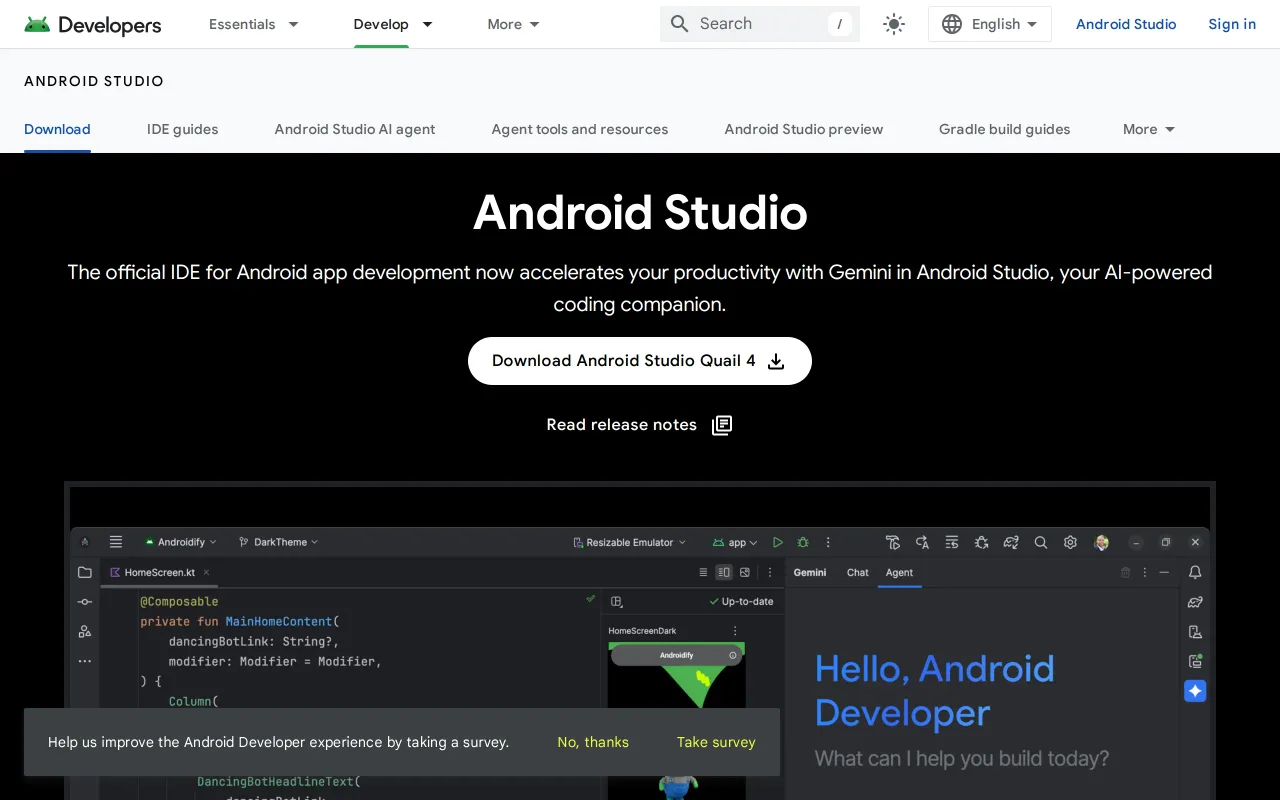The image size is (1280, 800).
Task: Click the Take survey button
Action: pyautogui.click(x=716, y=742)
